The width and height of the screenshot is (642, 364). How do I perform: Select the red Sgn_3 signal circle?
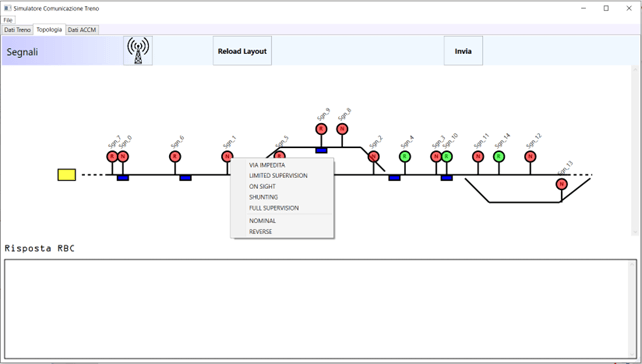point(436,156)
